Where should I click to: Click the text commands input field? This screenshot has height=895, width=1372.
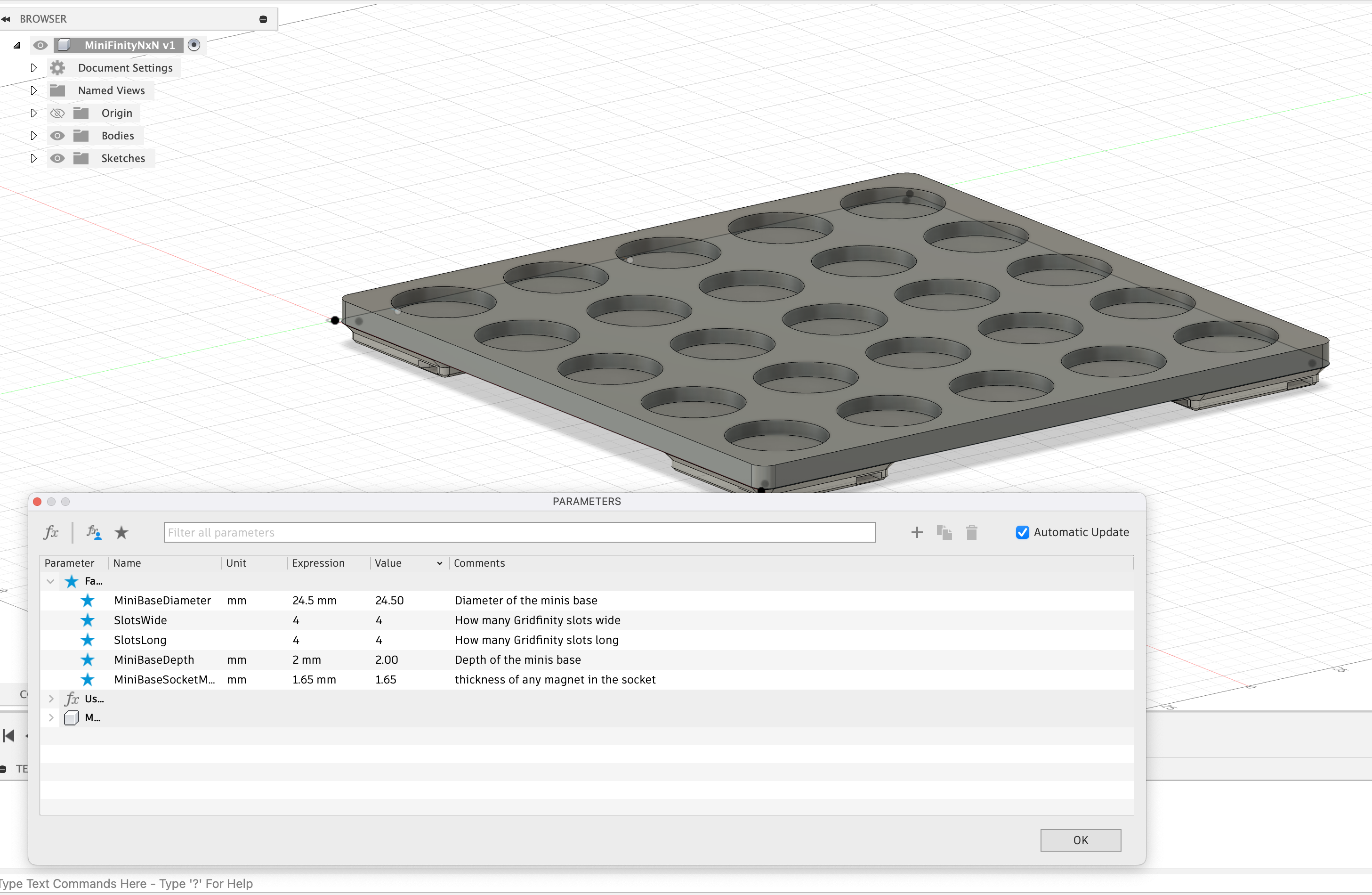click(686, 884)
